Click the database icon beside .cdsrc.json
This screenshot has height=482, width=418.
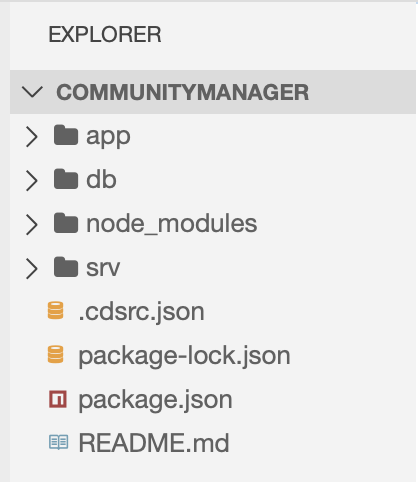click(x=56, y=310)
